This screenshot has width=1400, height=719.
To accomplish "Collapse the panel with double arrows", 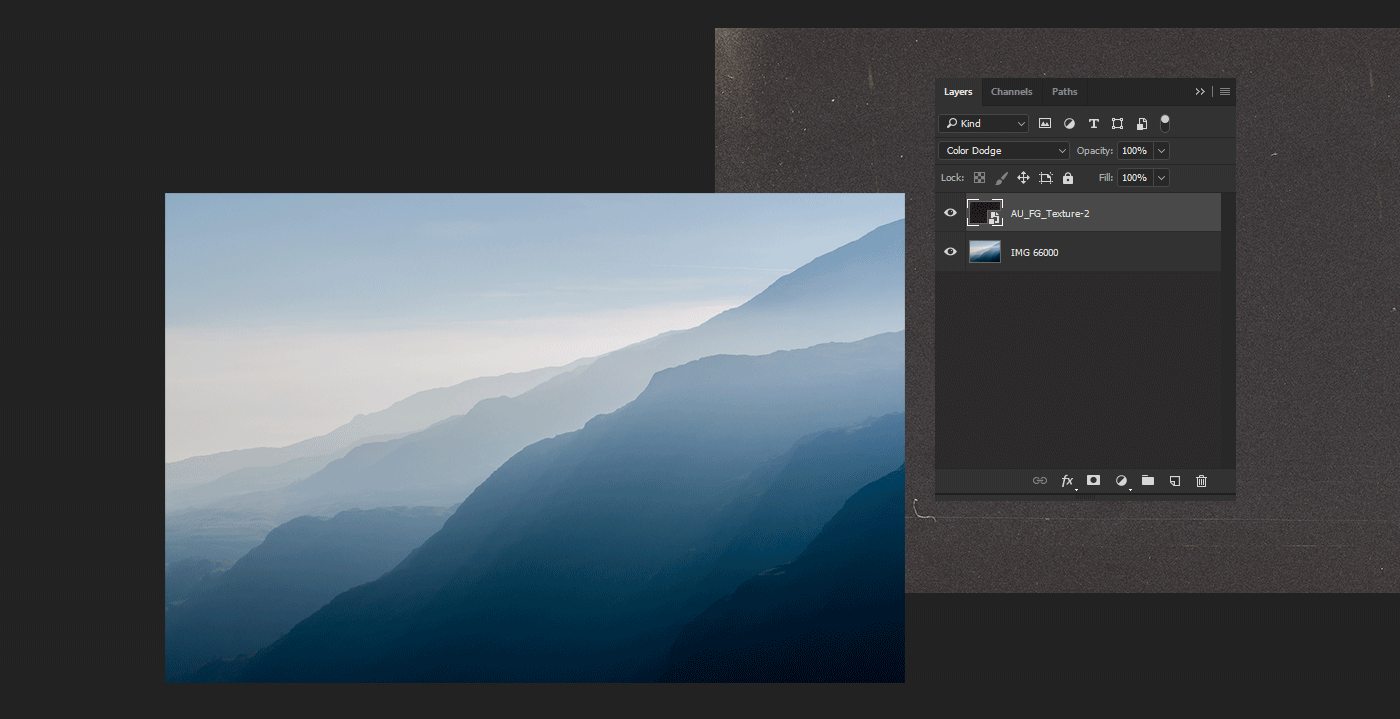I will pos(1200,92).
